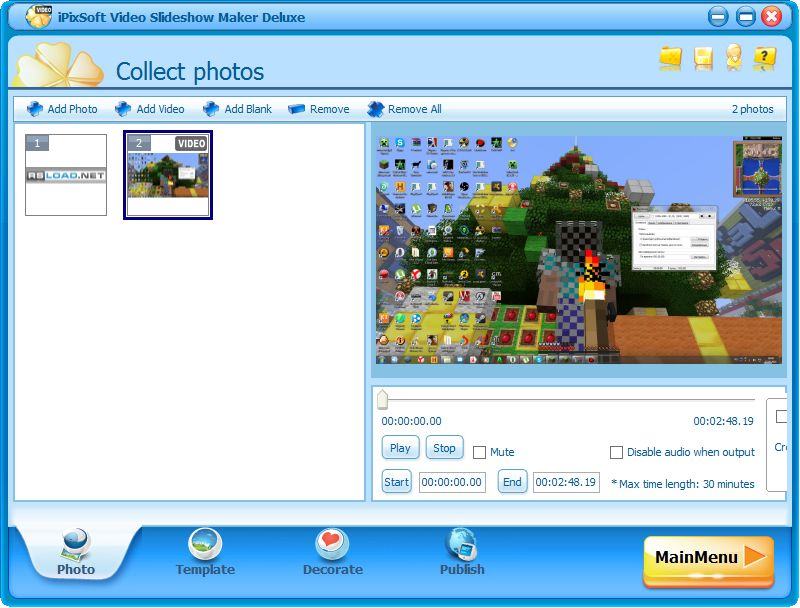Tick the partially visible checkbox at the panel's right edge
This screenshot has height=608, width=800.
click(x=781, y=417)
